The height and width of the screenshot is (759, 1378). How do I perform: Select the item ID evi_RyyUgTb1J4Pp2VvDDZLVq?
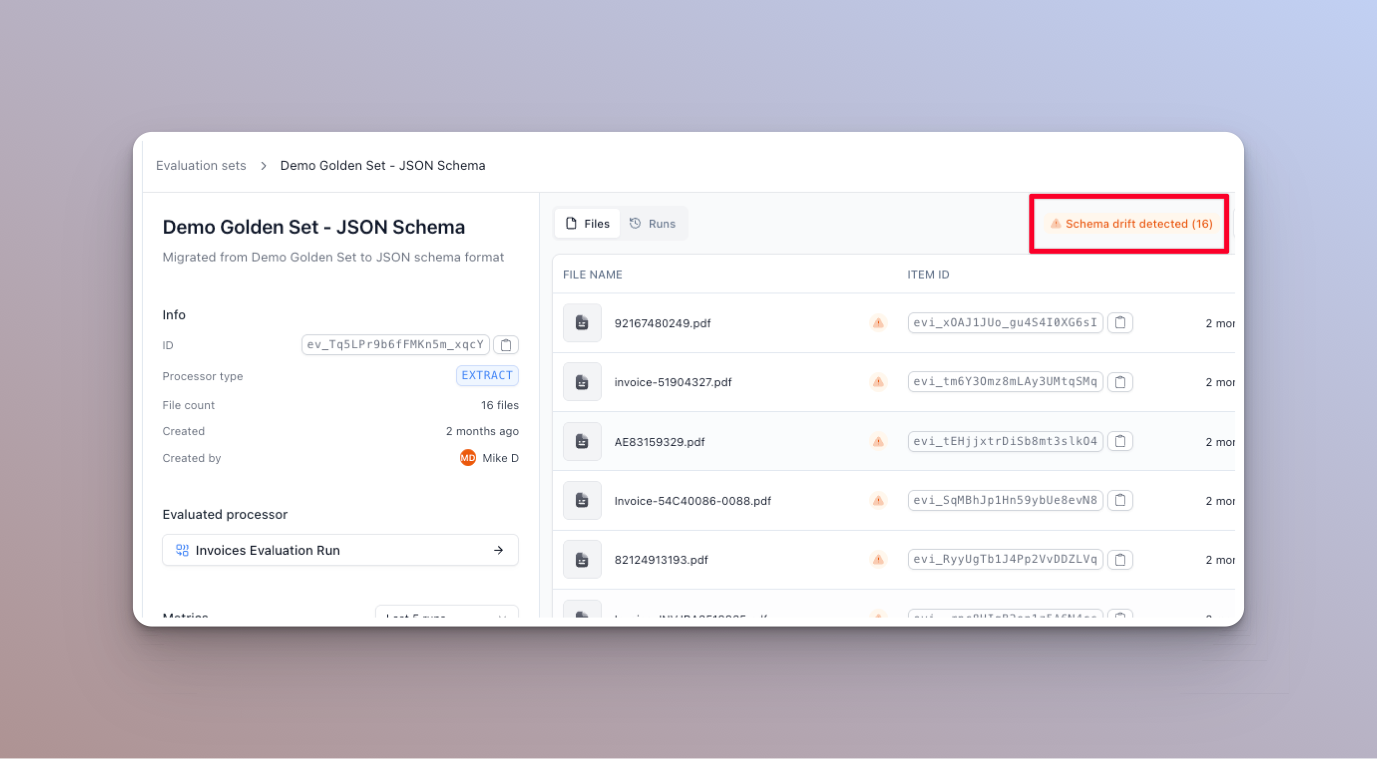coord(1006,559)
